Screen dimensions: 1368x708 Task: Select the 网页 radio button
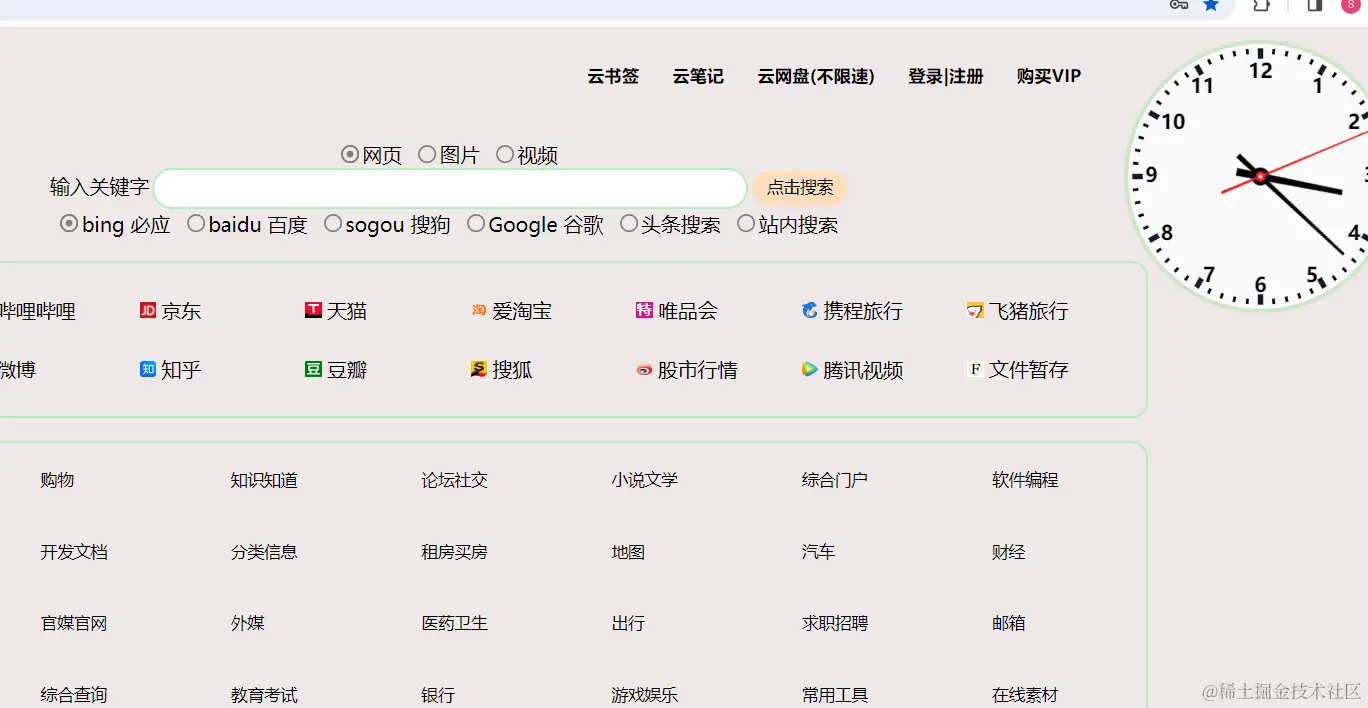point(350,154)
